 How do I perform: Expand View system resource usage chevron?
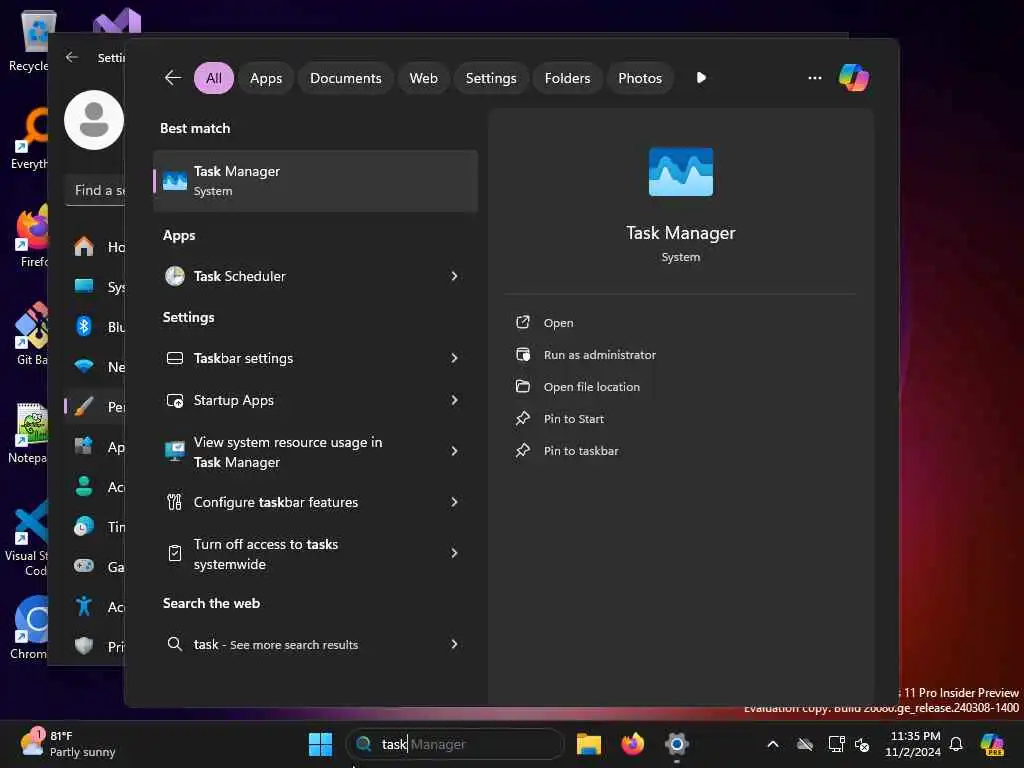(x=455, y=451)
